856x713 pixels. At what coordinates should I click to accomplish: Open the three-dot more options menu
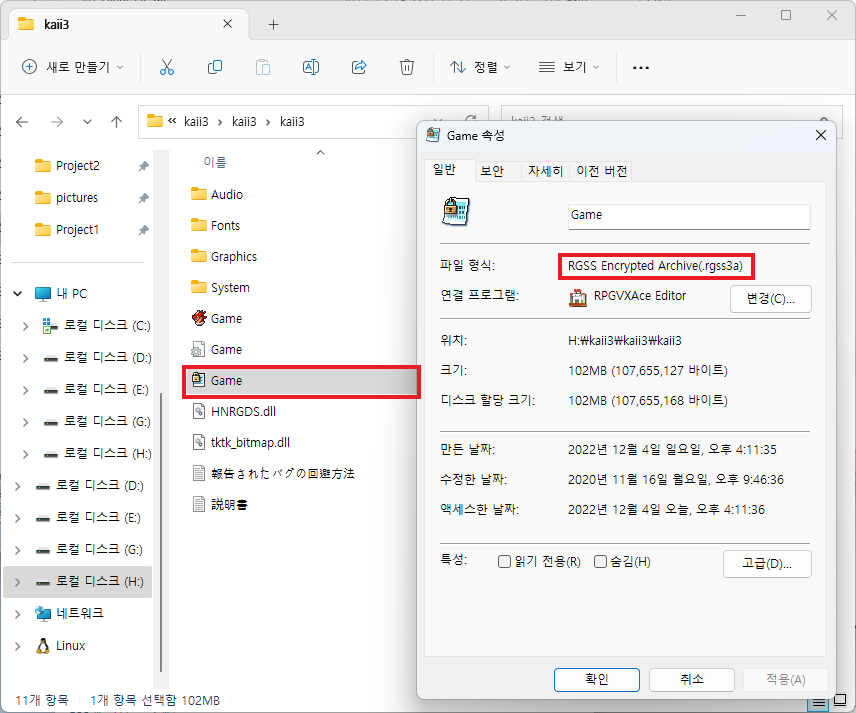pyautogui.click(x=640, y=68)
